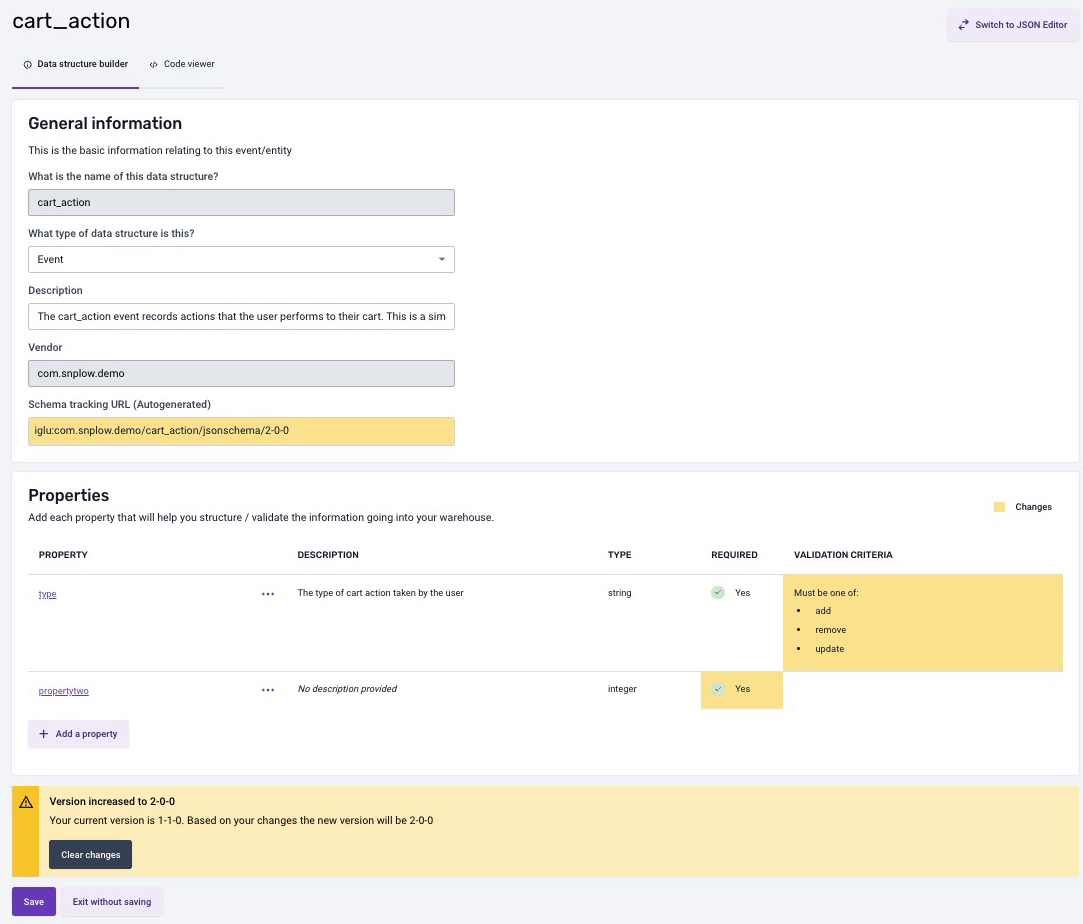Open the three-dots menu for the propertytwo property
This screenshot has height=924, width=1083.
(x=268, y=690)
